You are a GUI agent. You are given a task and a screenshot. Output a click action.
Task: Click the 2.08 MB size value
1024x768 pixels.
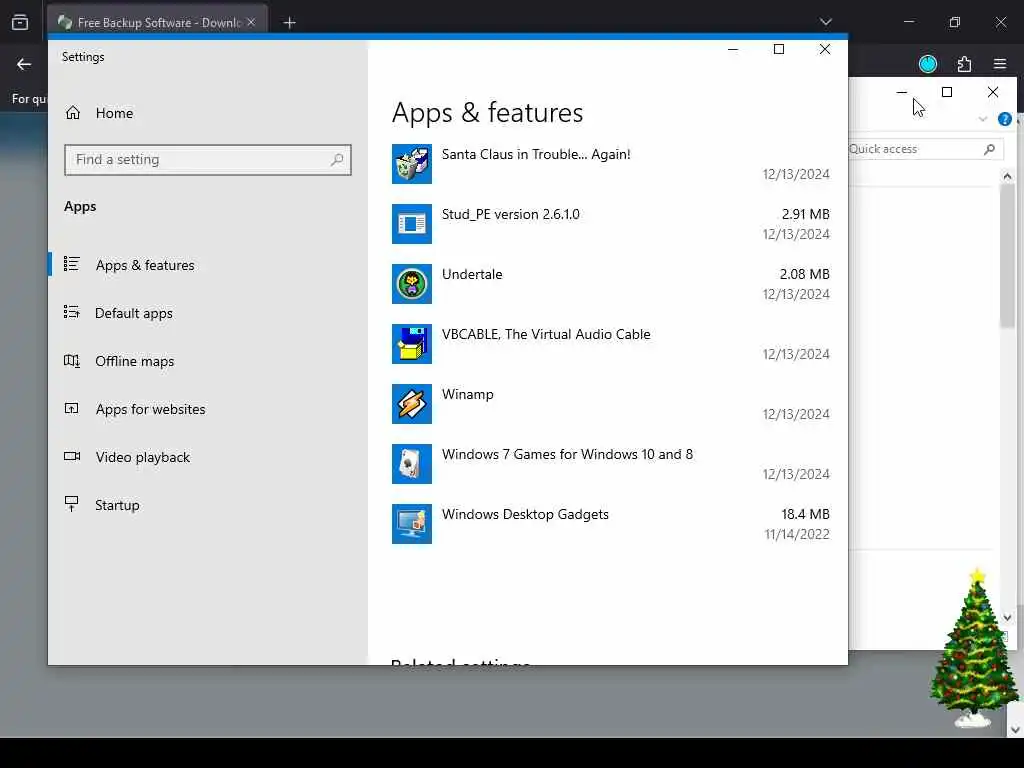click(805, 274)
